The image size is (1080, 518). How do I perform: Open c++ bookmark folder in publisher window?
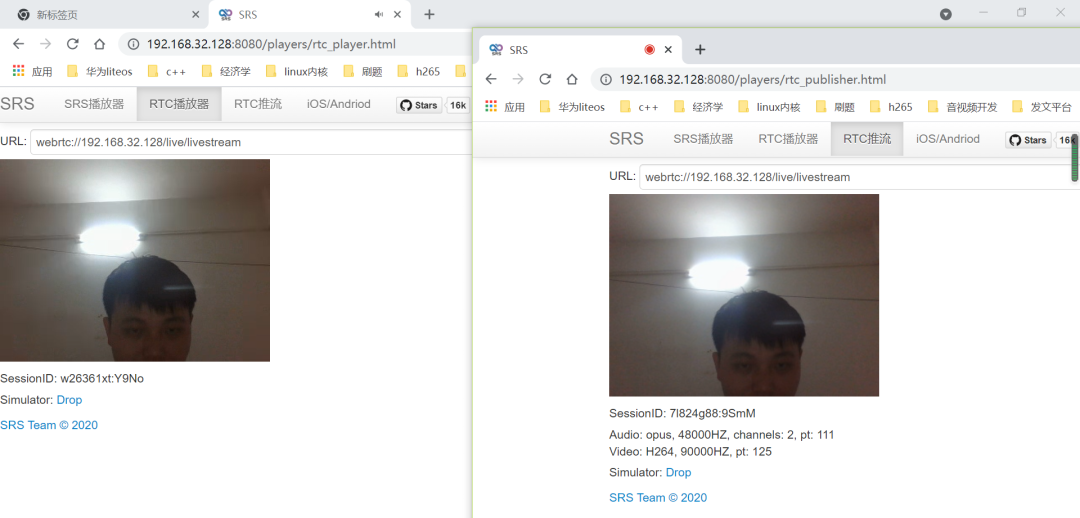639,107
